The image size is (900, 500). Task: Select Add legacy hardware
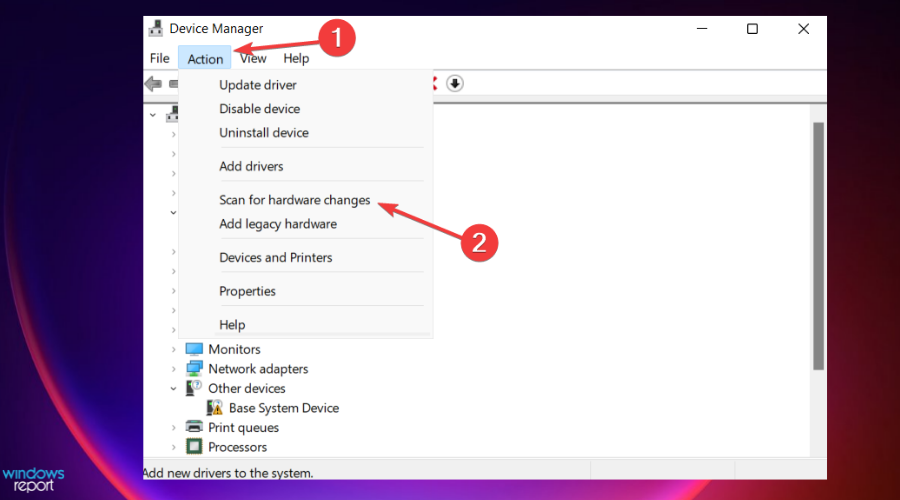pos(278,224)
